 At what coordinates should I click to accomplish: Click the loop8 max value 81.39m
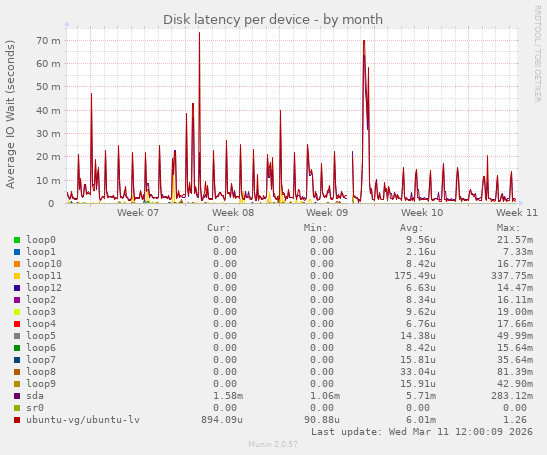515,372
